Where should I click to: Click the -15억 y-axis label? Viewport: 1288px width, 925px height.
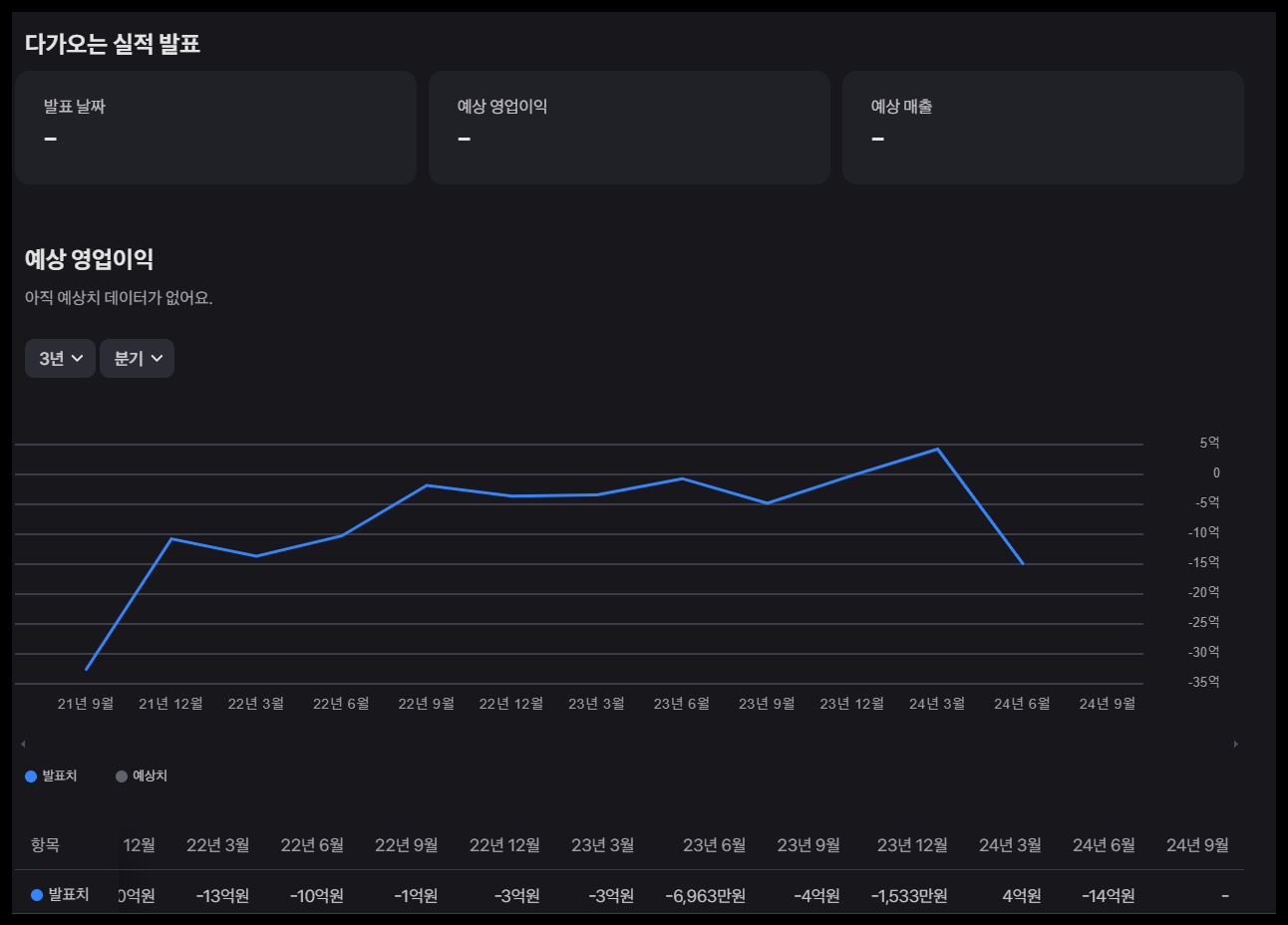coord(1204,562)
